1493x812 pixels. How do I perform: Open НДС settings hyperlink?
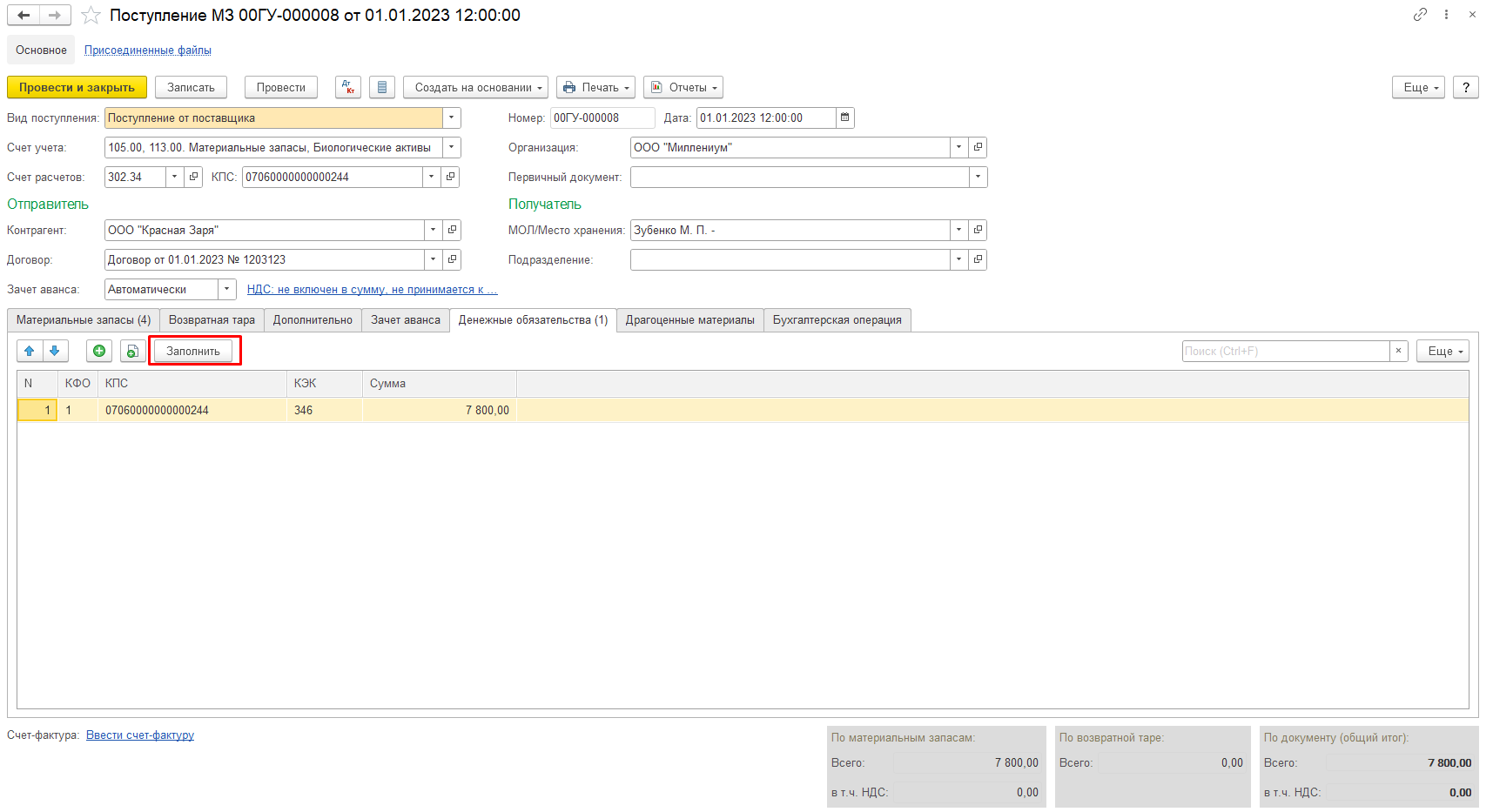tap(373, 289)
